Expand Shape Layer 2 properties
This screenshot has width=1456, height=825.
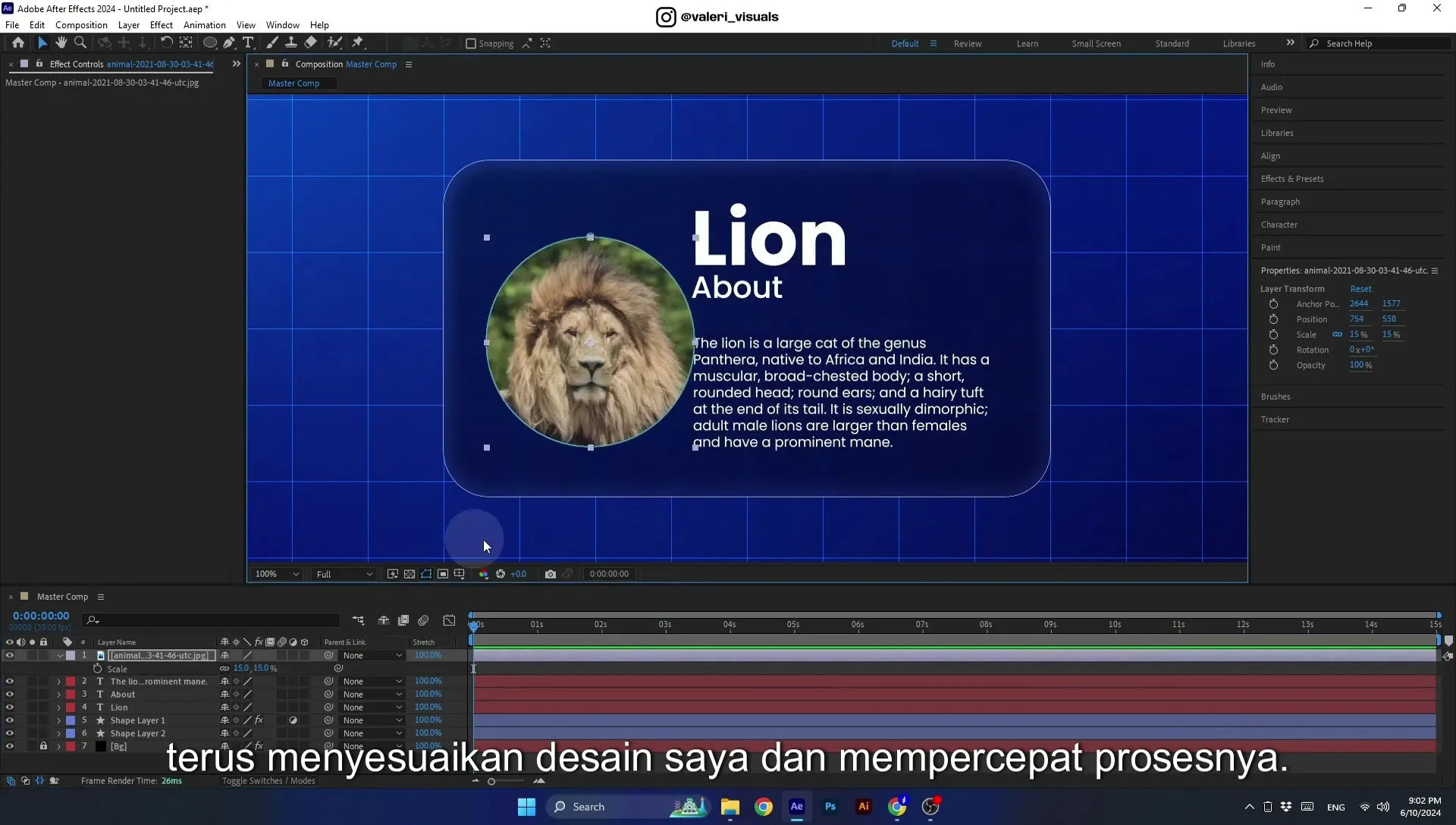coord(59,733)
